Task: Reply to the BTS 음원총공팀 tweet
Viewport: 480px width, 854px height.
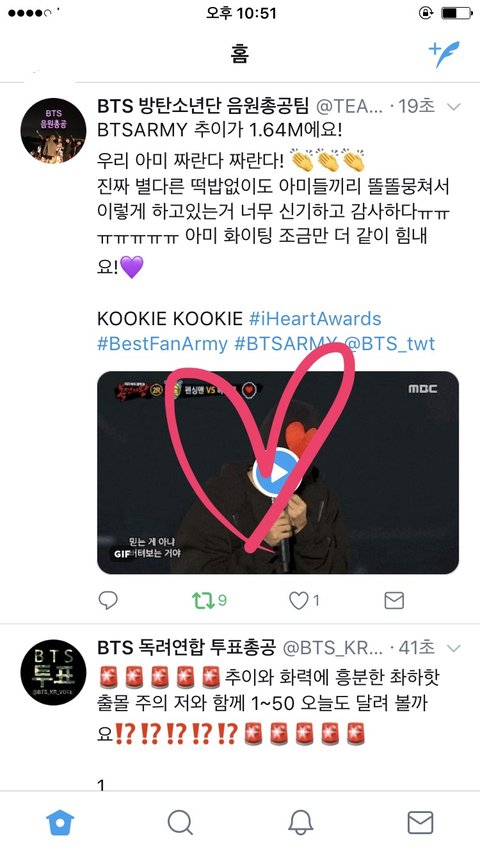Action: 108,600
